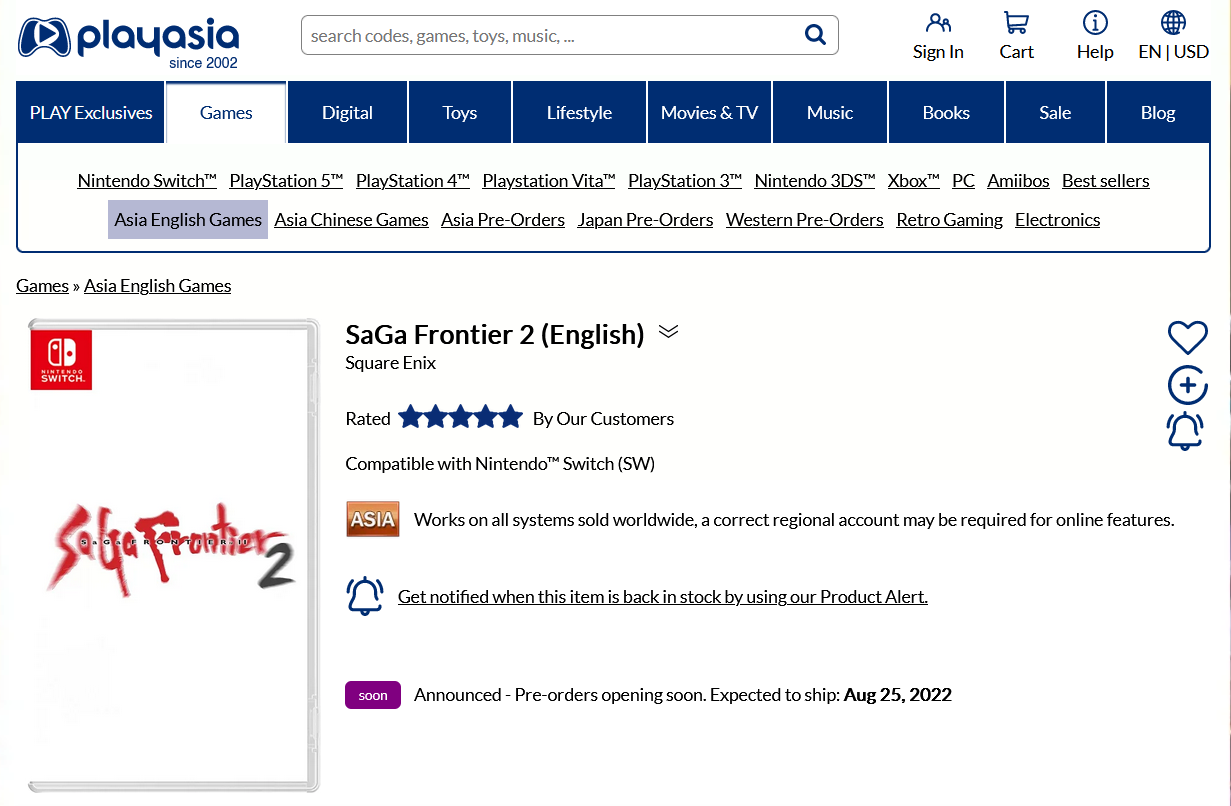Click the Product Alert notification link
1231x806 pixels.
[x=662, y=597]
